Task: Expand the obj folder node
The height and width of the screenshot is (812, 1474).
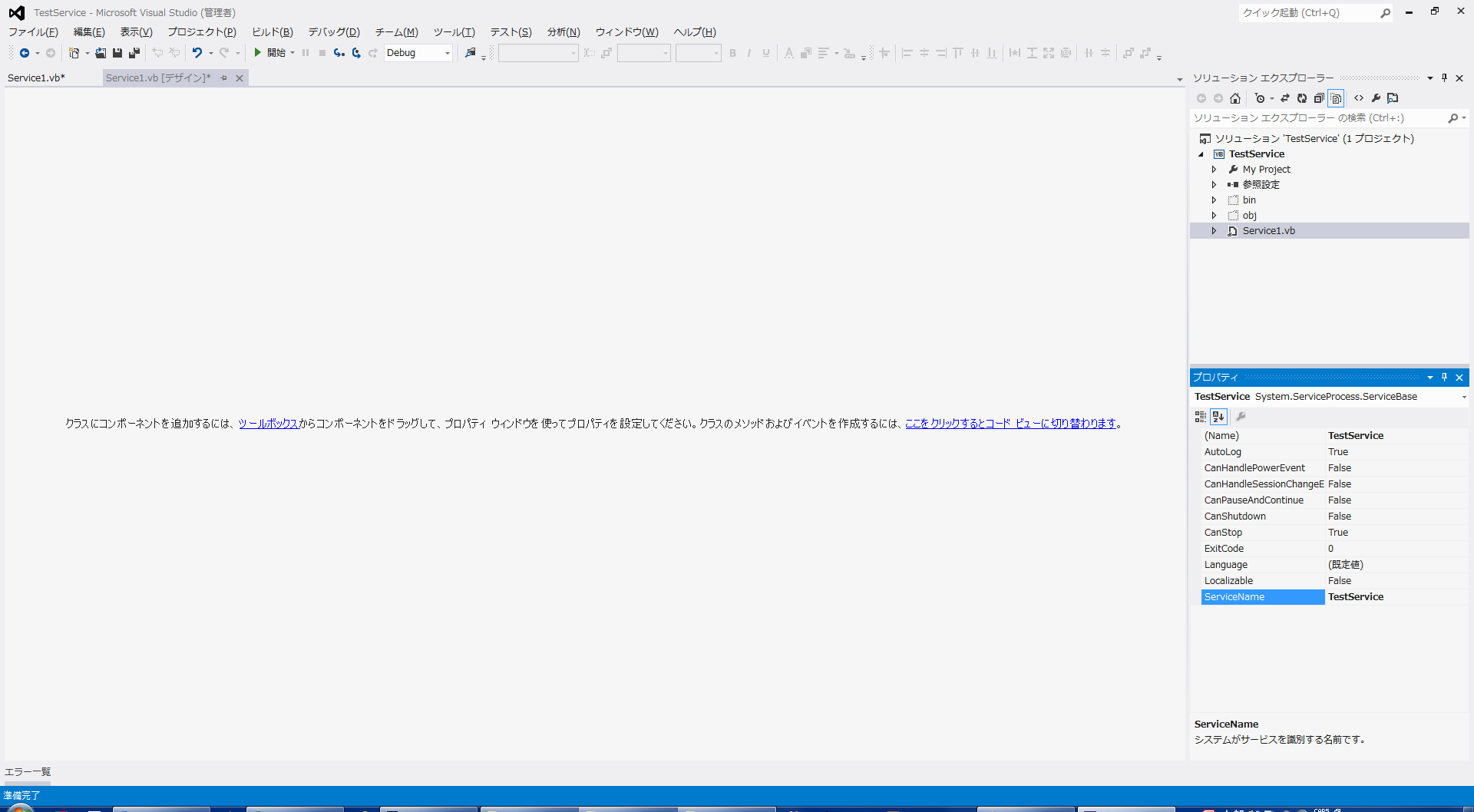Action: tap(1214, 216)
